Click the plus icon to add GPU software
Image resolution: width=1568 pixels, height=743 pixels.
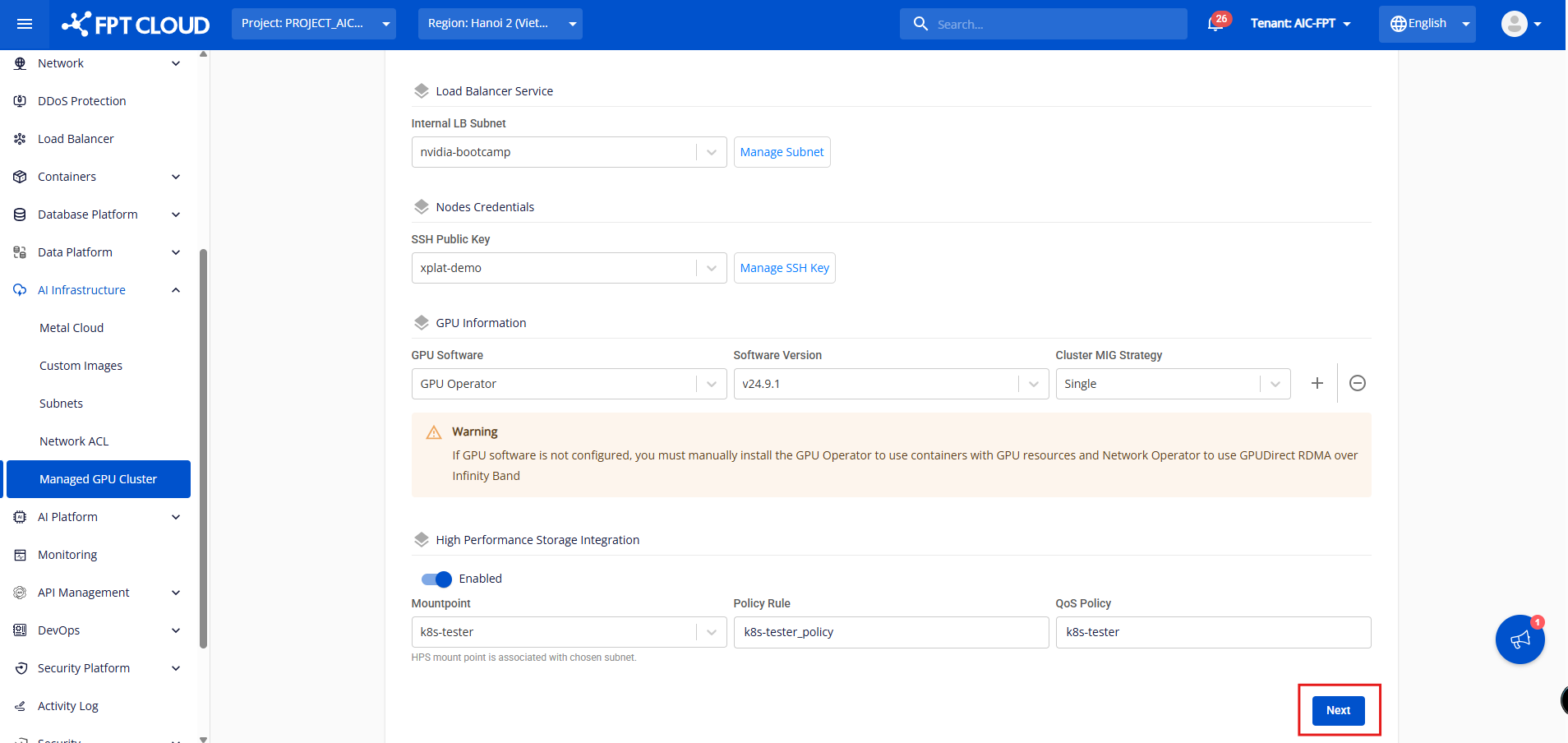1317,383
